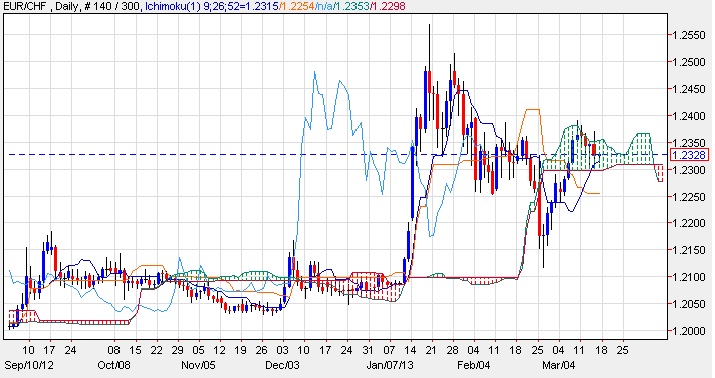This screenshot has height=378, width=715.
Task: Select the Ichimoku(1) indicator label
Action: coord(172,6)
